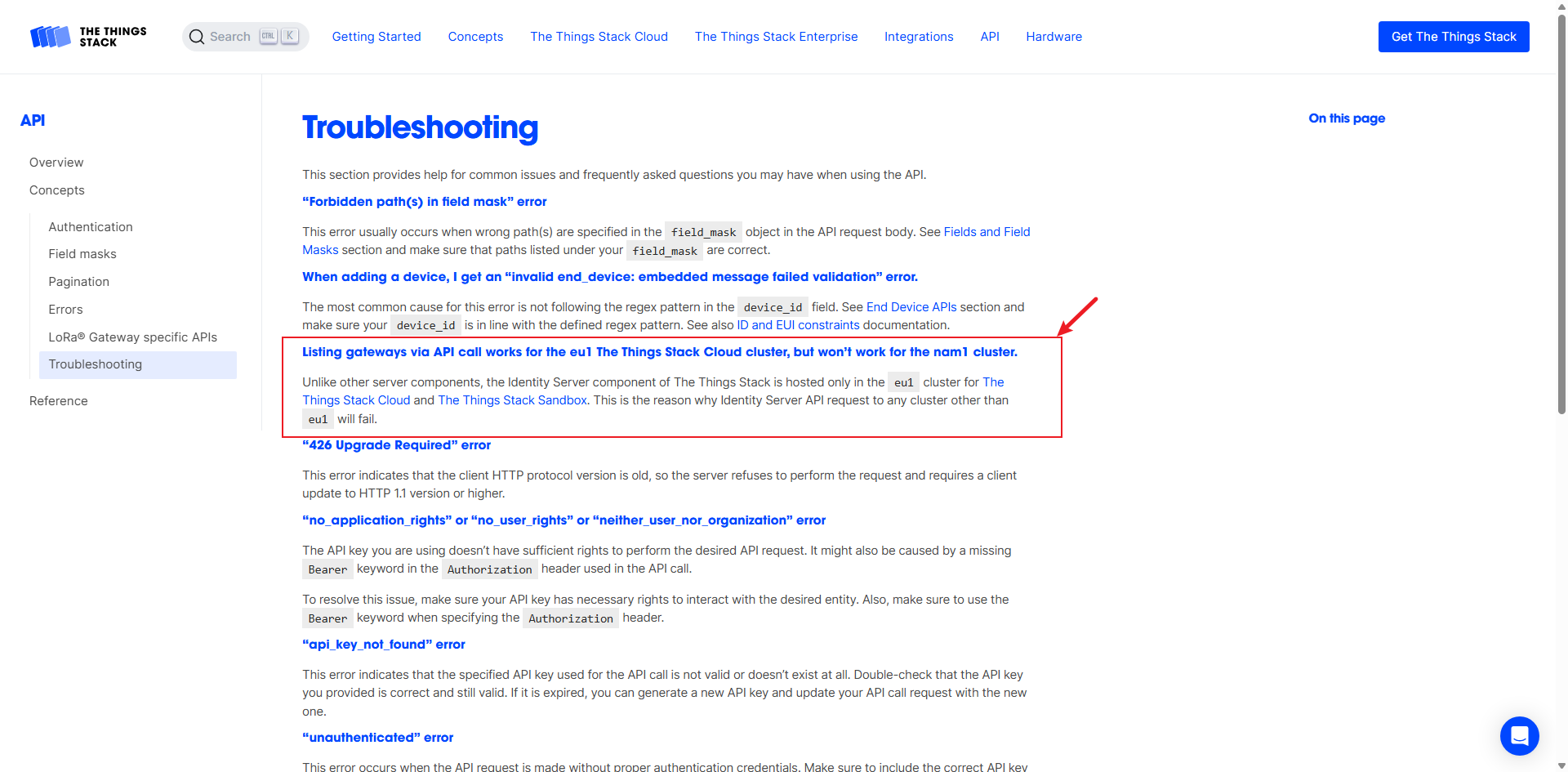Screen dimensions: 1568x772
Task: Open Integrations in top navigation
Action: coord(919,37)
